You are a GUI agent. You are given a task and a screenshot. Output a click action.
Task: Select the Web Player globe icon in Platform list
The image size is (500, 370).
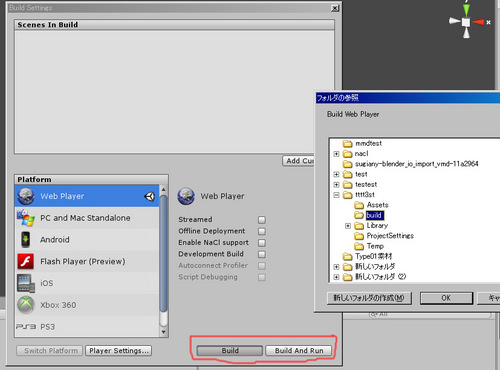pyautogui.click(x=26, y=196)
